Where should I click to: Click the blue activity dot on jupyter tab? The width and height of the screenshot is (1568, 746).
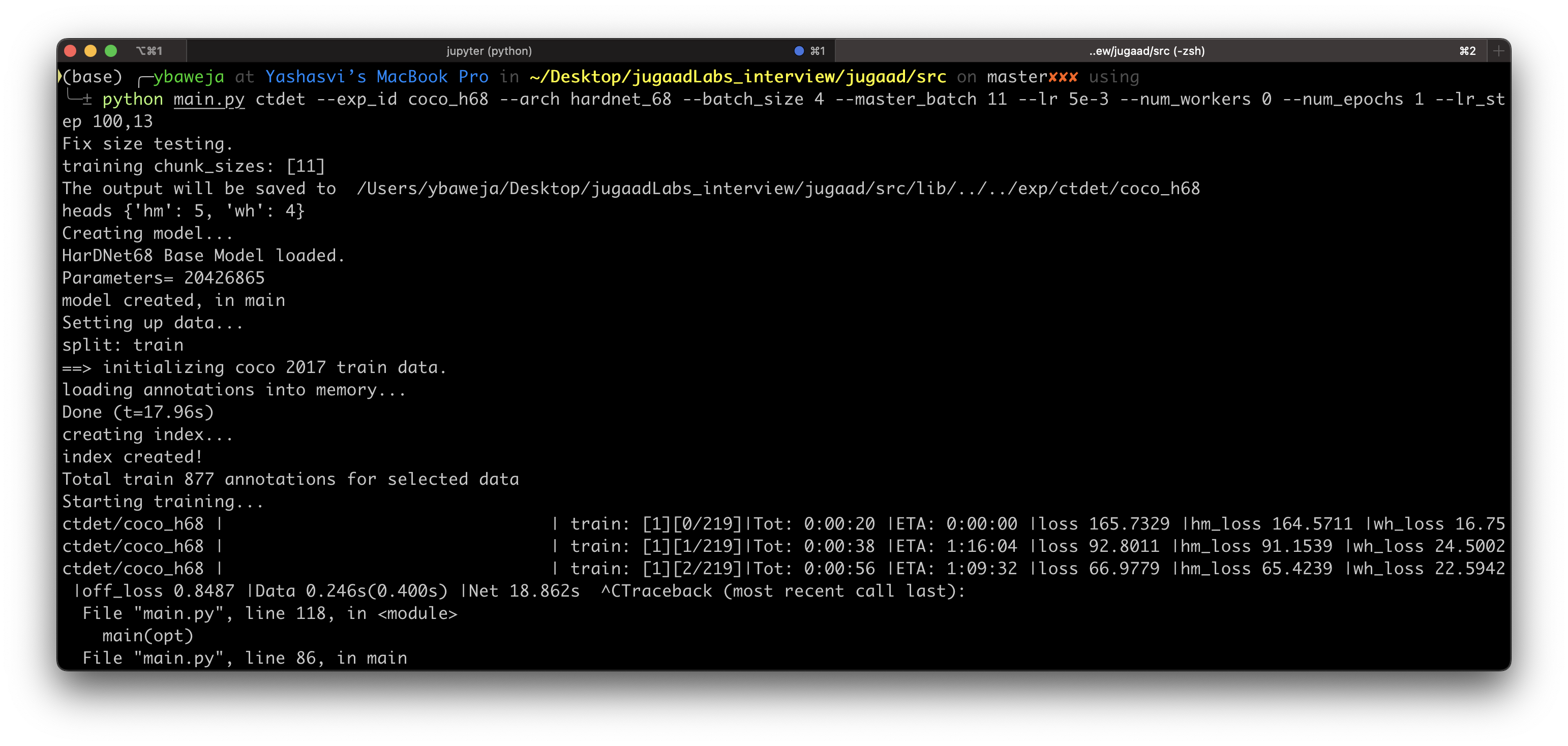pos(799,51)
